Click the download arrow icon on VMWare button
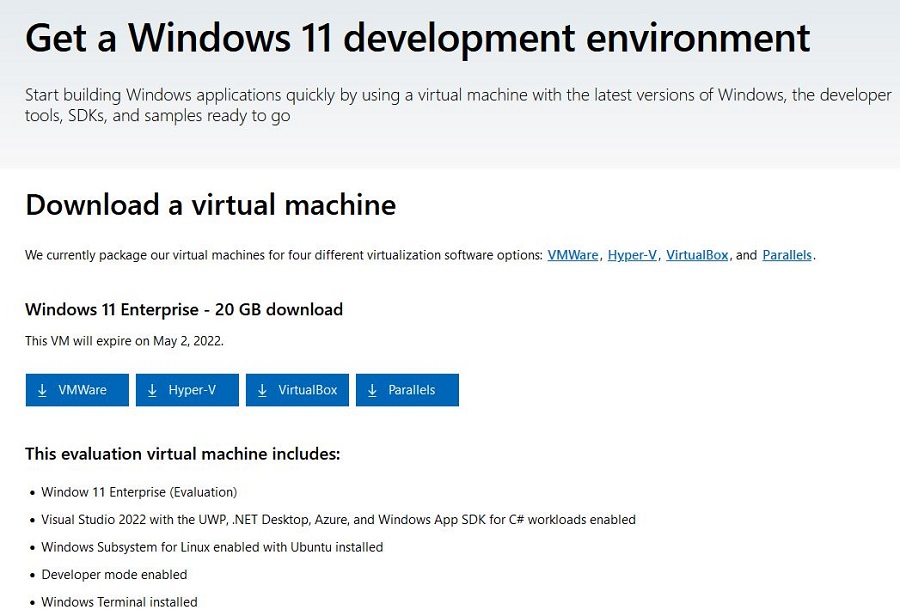 42,390
